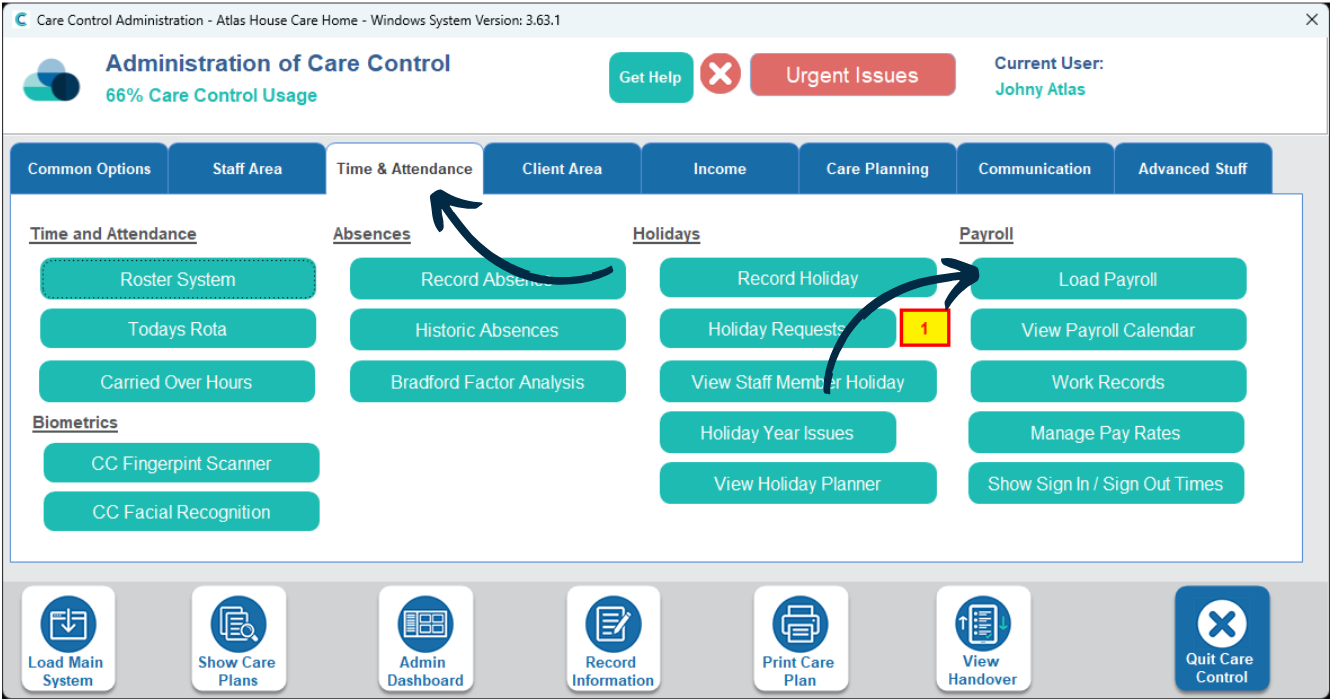The image size is (1334, 700).
Task: Click the Payroll section heading
Action: click(x=986, y=234)
